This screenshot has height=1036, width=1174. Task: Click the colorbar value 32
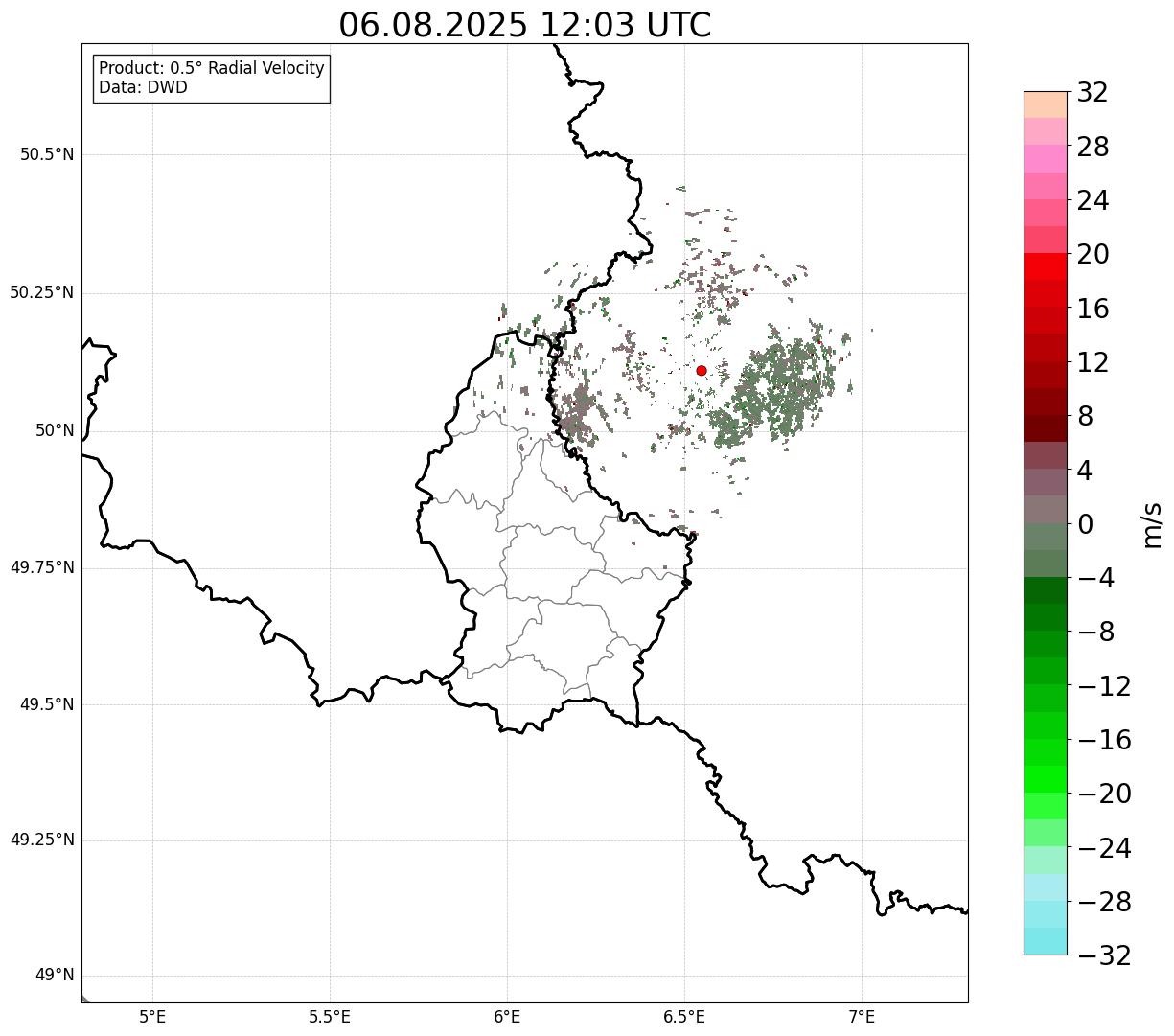tap(1093, 93)
